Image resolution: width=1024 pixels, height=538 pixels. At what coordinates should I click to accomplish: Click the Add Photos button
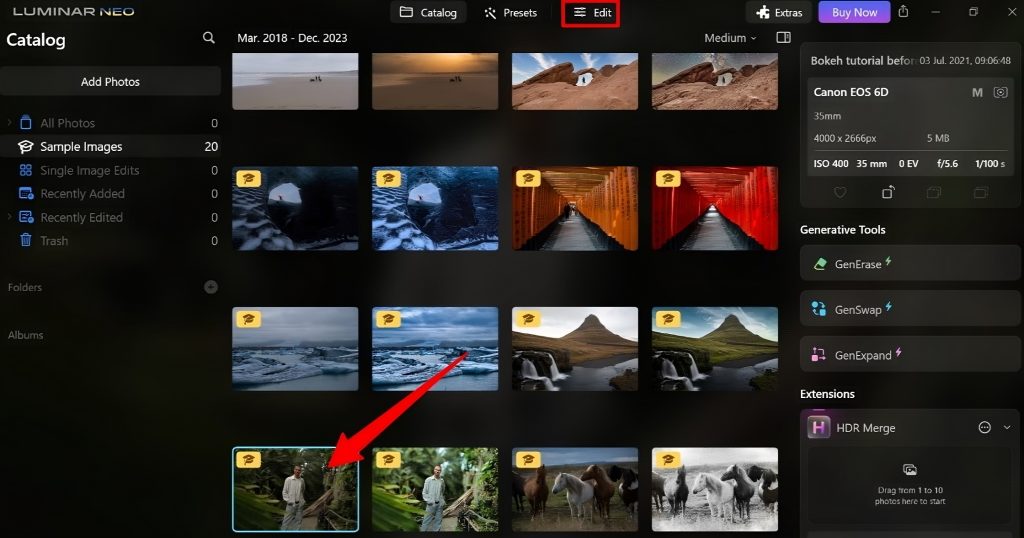[110, 82]
